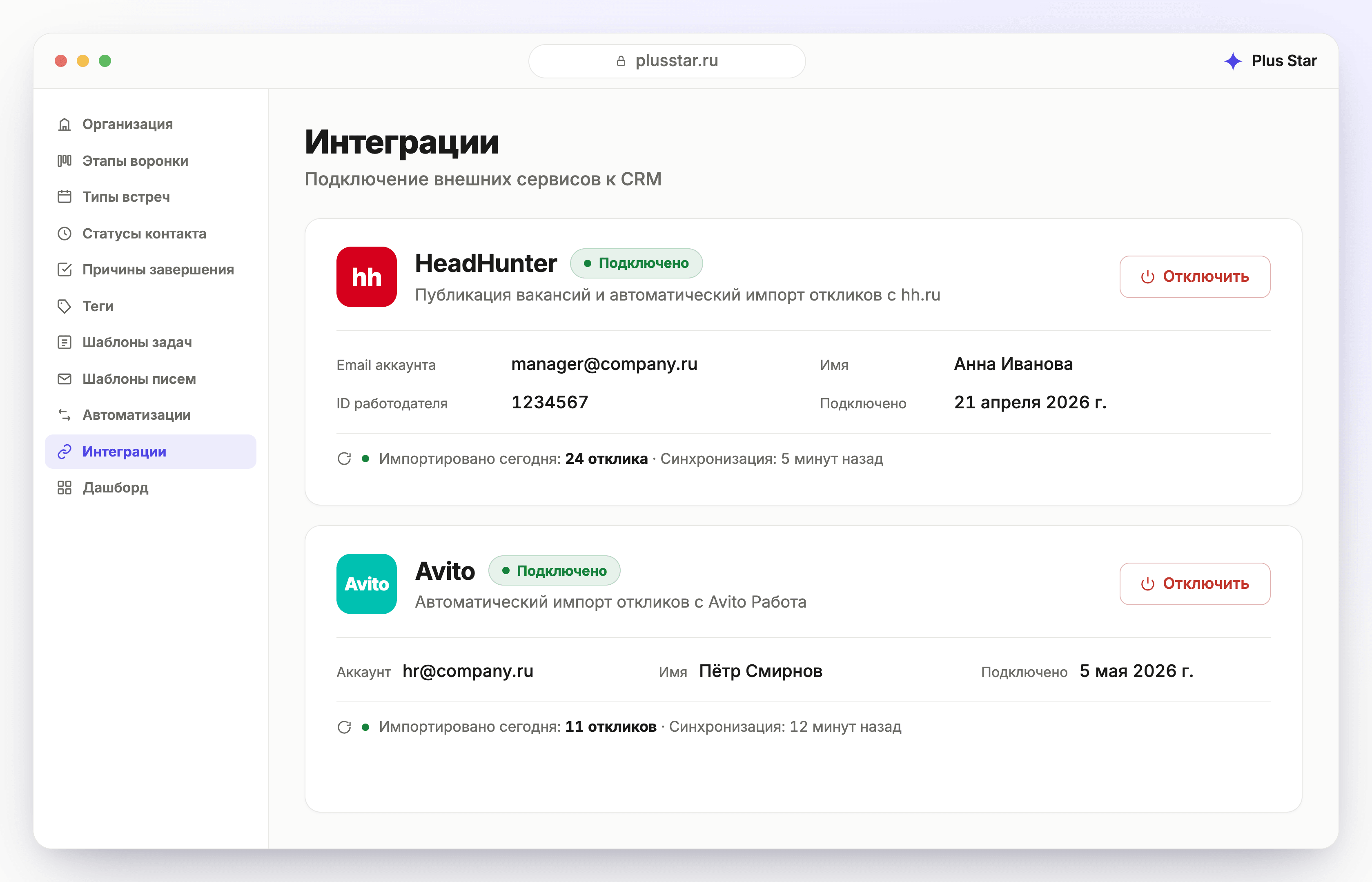Click the name Анна Иванова

tap(1013, 364)
